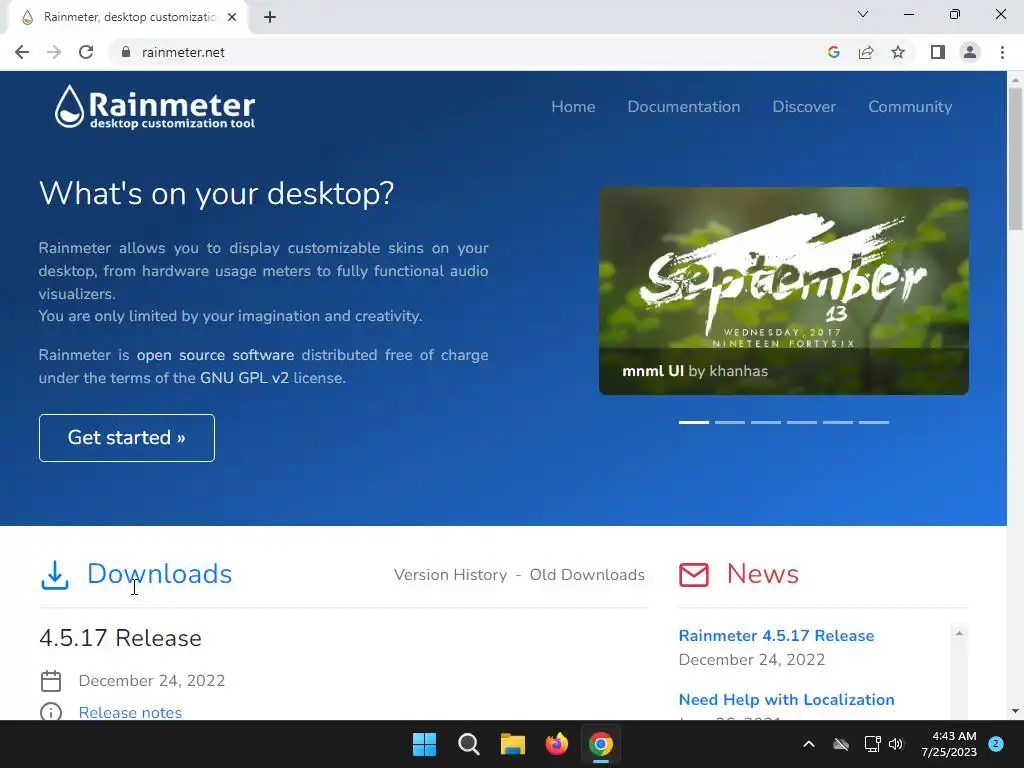Open the notifications badge
This screenshot has width=1024, height=768.
point(996,744)
